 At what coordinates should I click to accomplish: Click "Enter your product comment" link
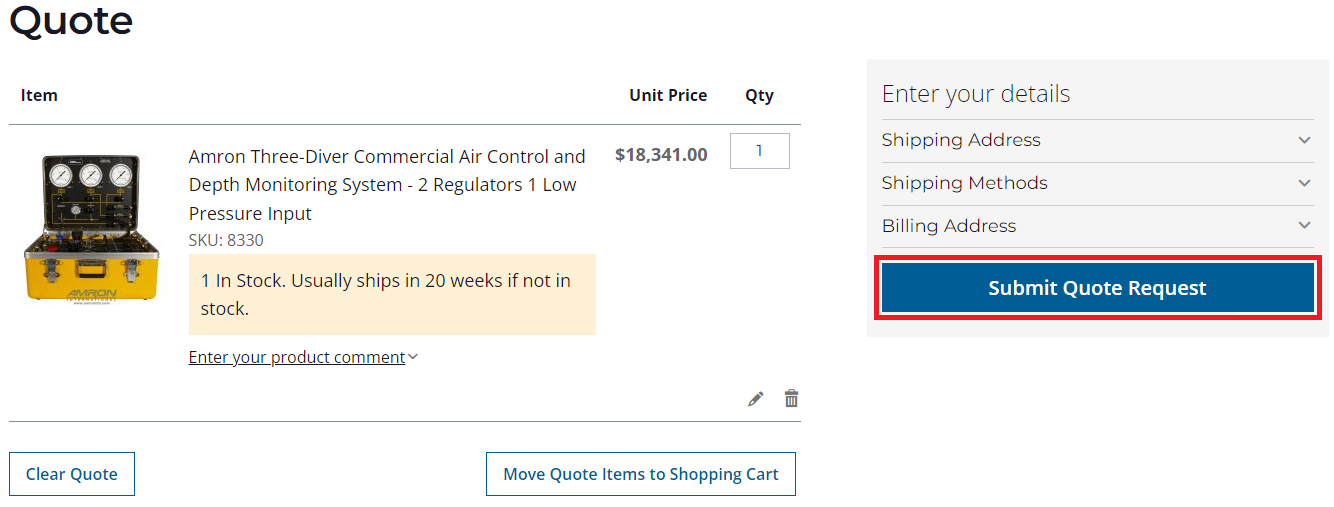point(296,358)
